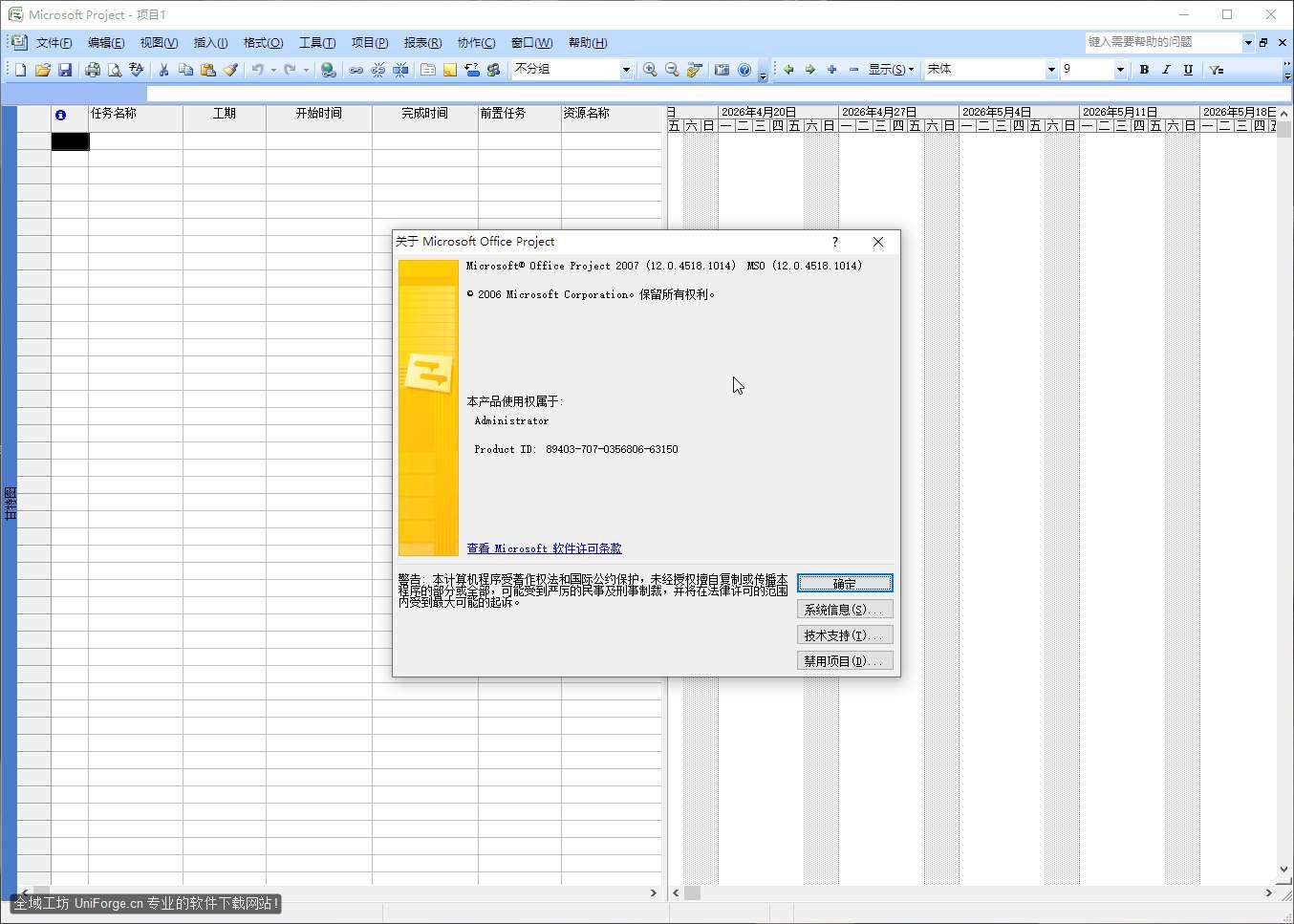Redo the last undone action
The image size is (1294, 924).
point(290,70)
